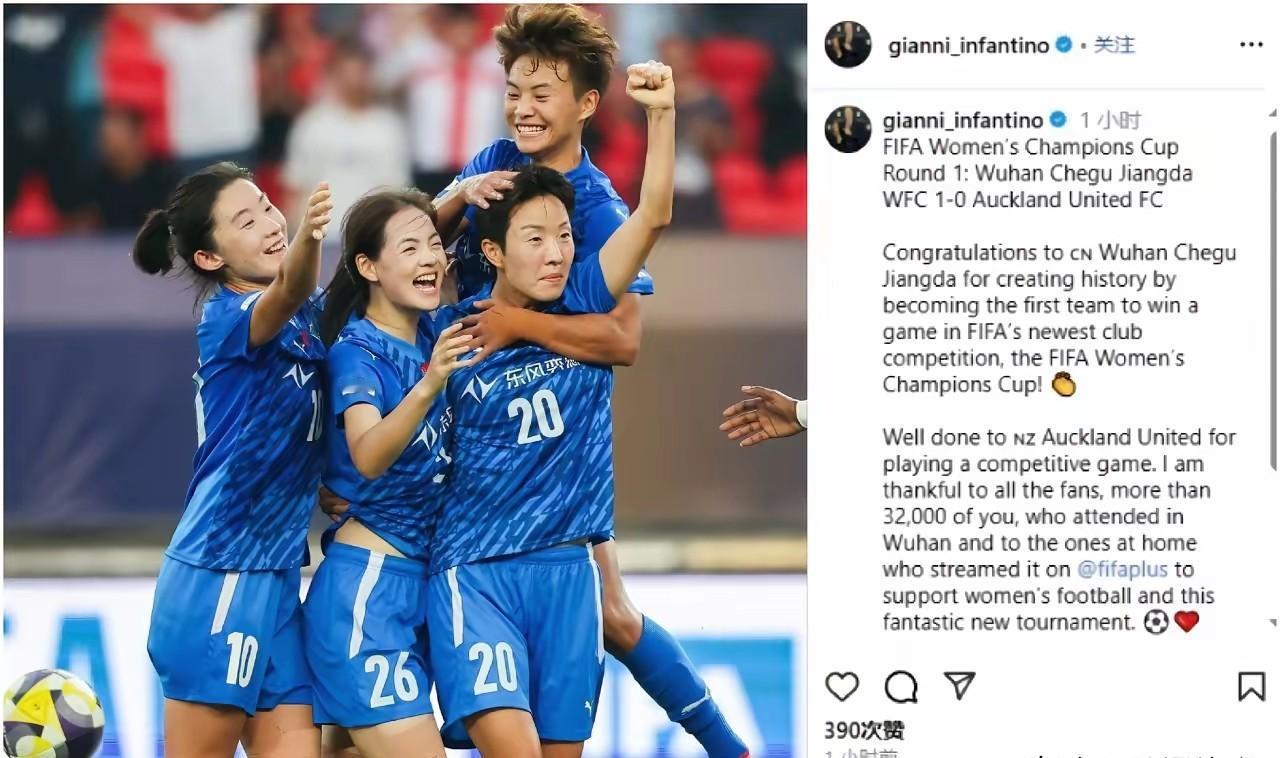Image resolution: width=1280 pixels, height=758 pixels.
Task: Open the @fifaplus mention link
Action: [x=1123, y=570]
